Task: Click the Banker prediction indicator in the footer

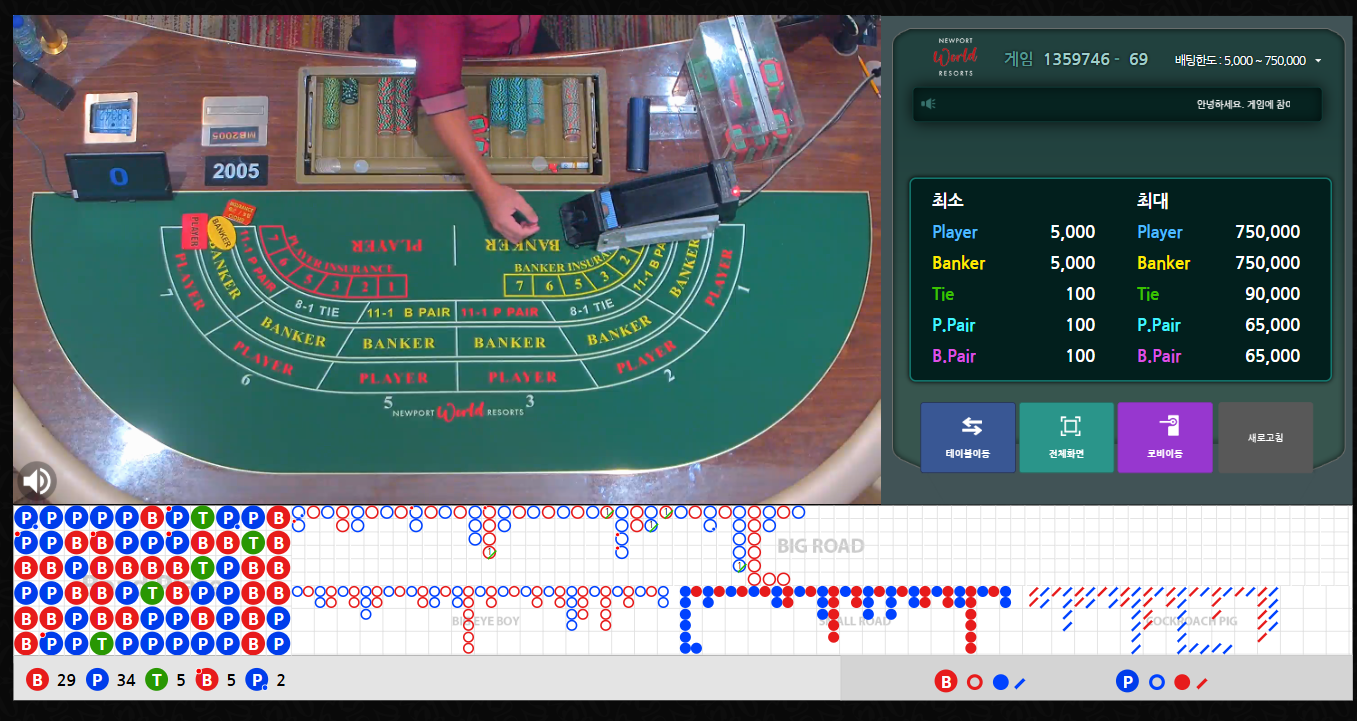Action: (x=980, y=682)
